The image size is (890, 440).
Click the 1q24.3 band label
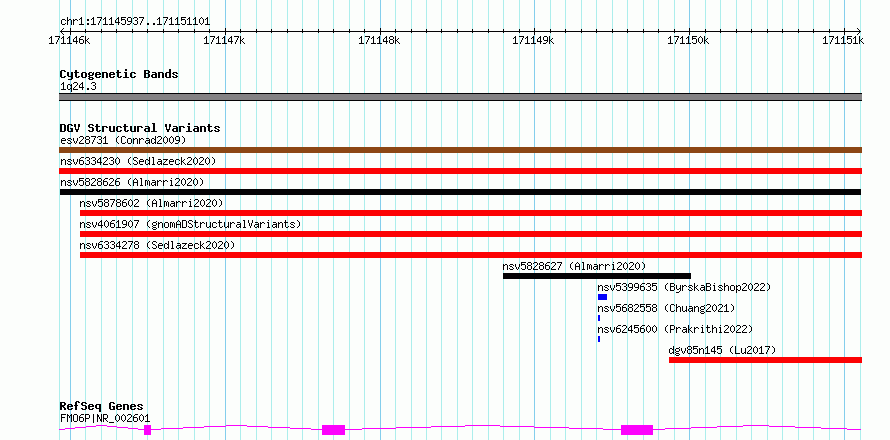78,86
